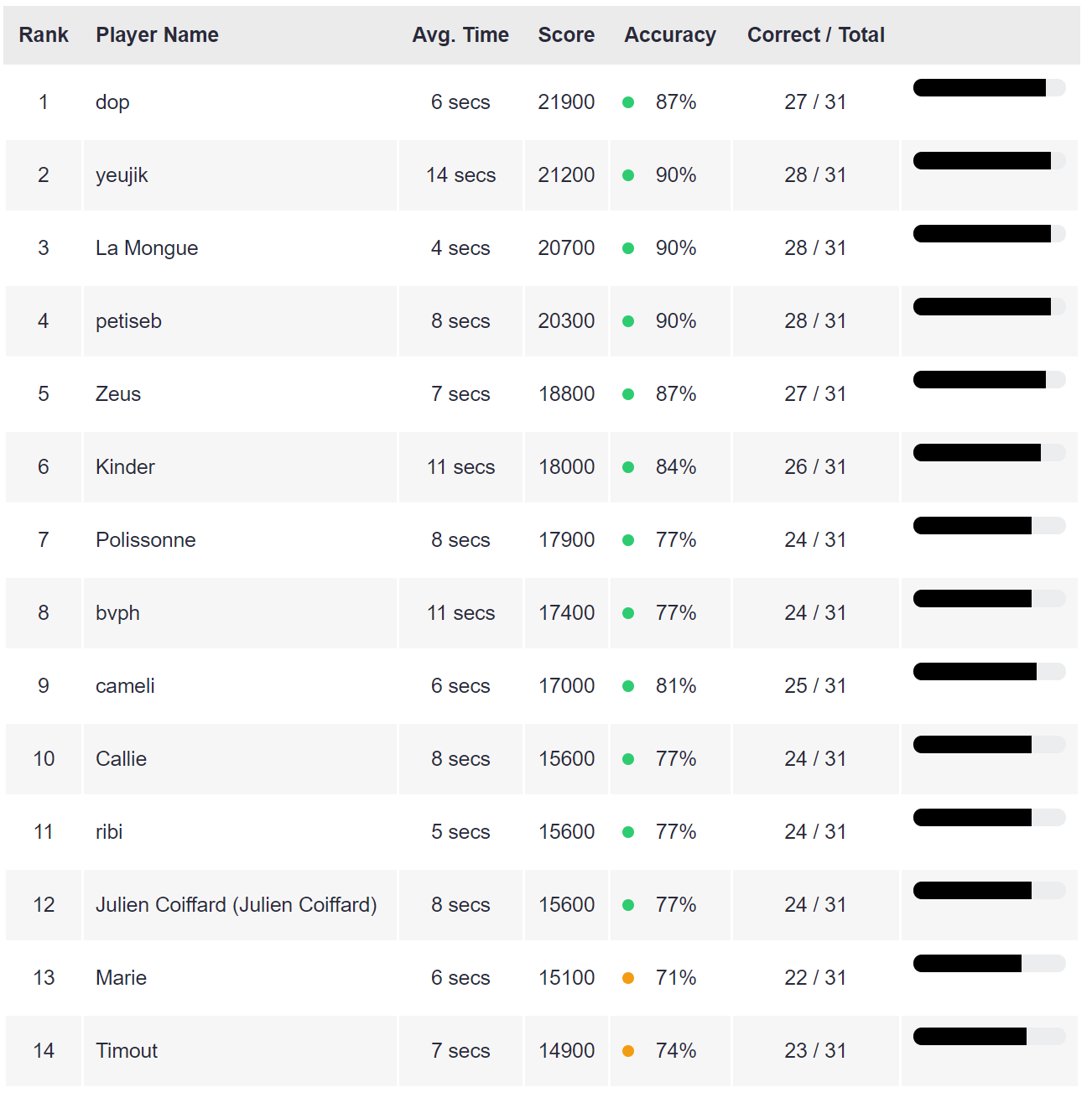Click the score 17400 for bvph
The image size is (1092, 1098).
coord(566,613)
